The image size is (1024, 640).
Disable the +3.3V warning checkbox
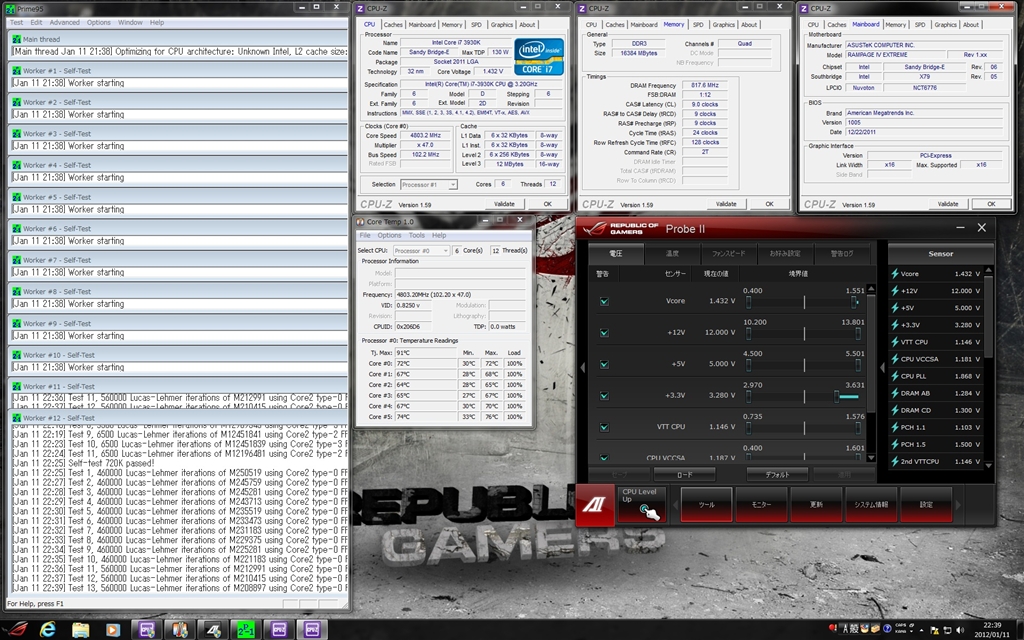pos(603,396)
